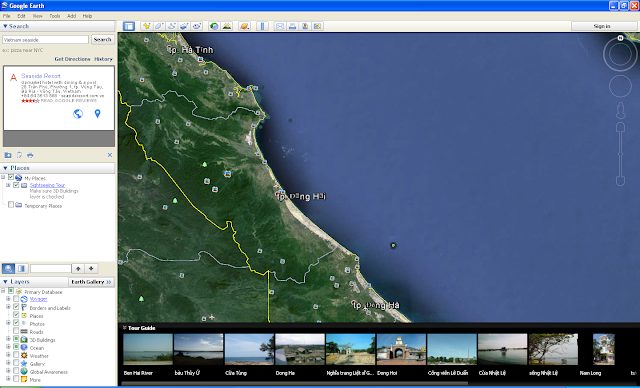The height and width of the screenshot is (388, 640).
Task: Toggle the sidebar visibility toolbar button
Action: pos(129,26)
